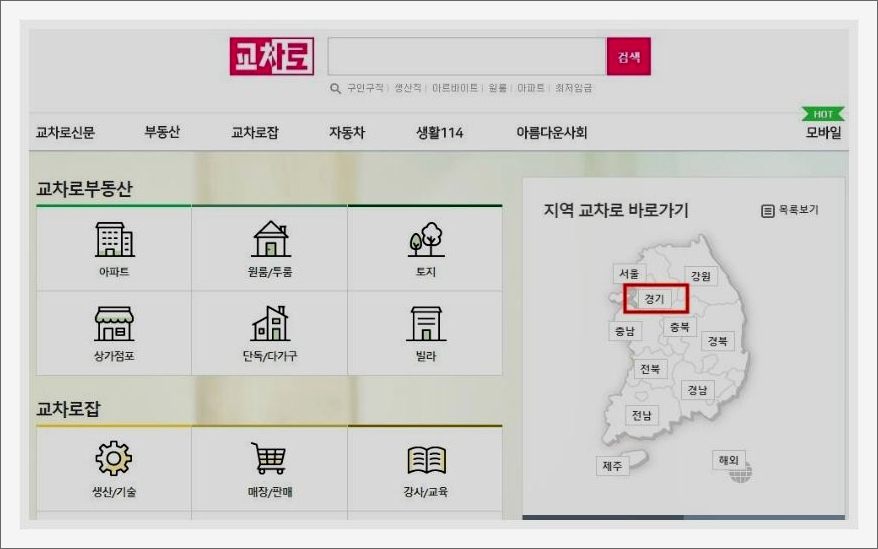This screenshot has height=549, width=878.
Task: Click the 목록보기 list icon
Action: pyautogui.click(x=767, y=211)
